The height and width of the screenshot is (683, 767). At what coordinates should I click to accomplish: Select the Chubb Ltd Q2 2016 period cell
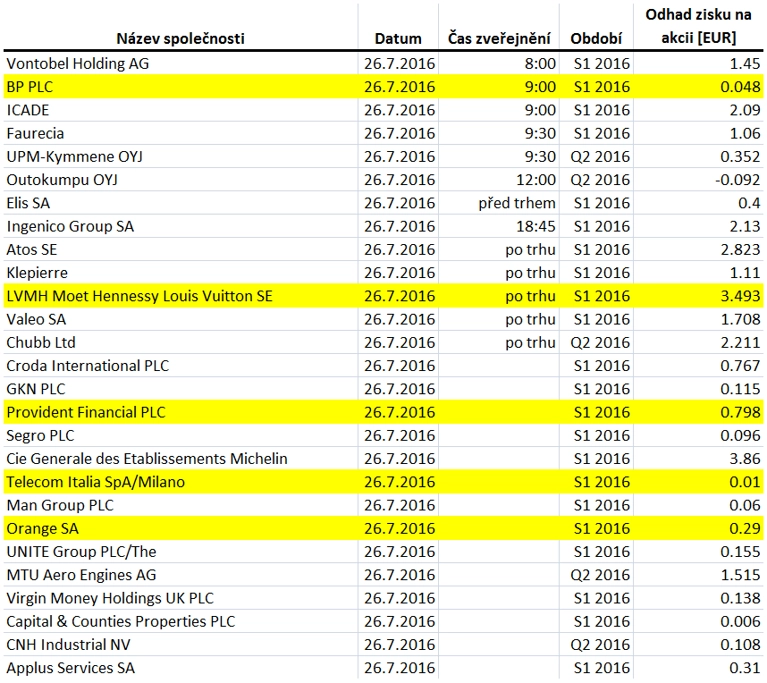600,342
